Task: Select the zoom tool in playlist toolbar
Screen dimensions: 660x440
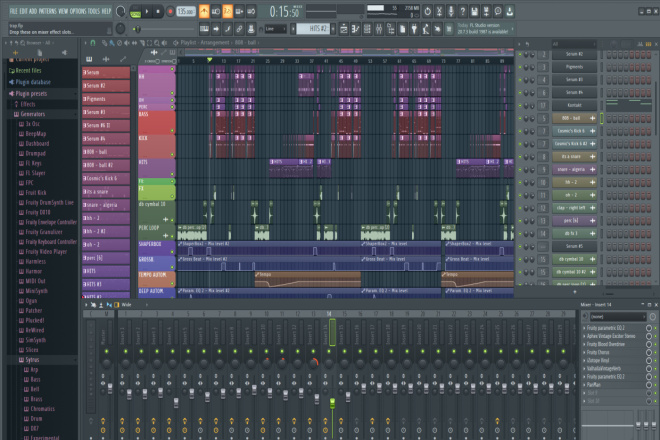Action: (x=157, y=43)
